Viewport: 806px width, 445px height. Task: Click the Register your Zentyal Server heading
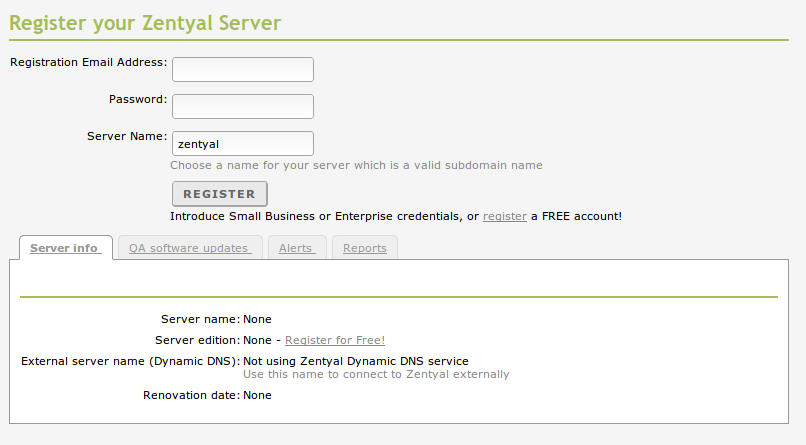pos(145,21)
